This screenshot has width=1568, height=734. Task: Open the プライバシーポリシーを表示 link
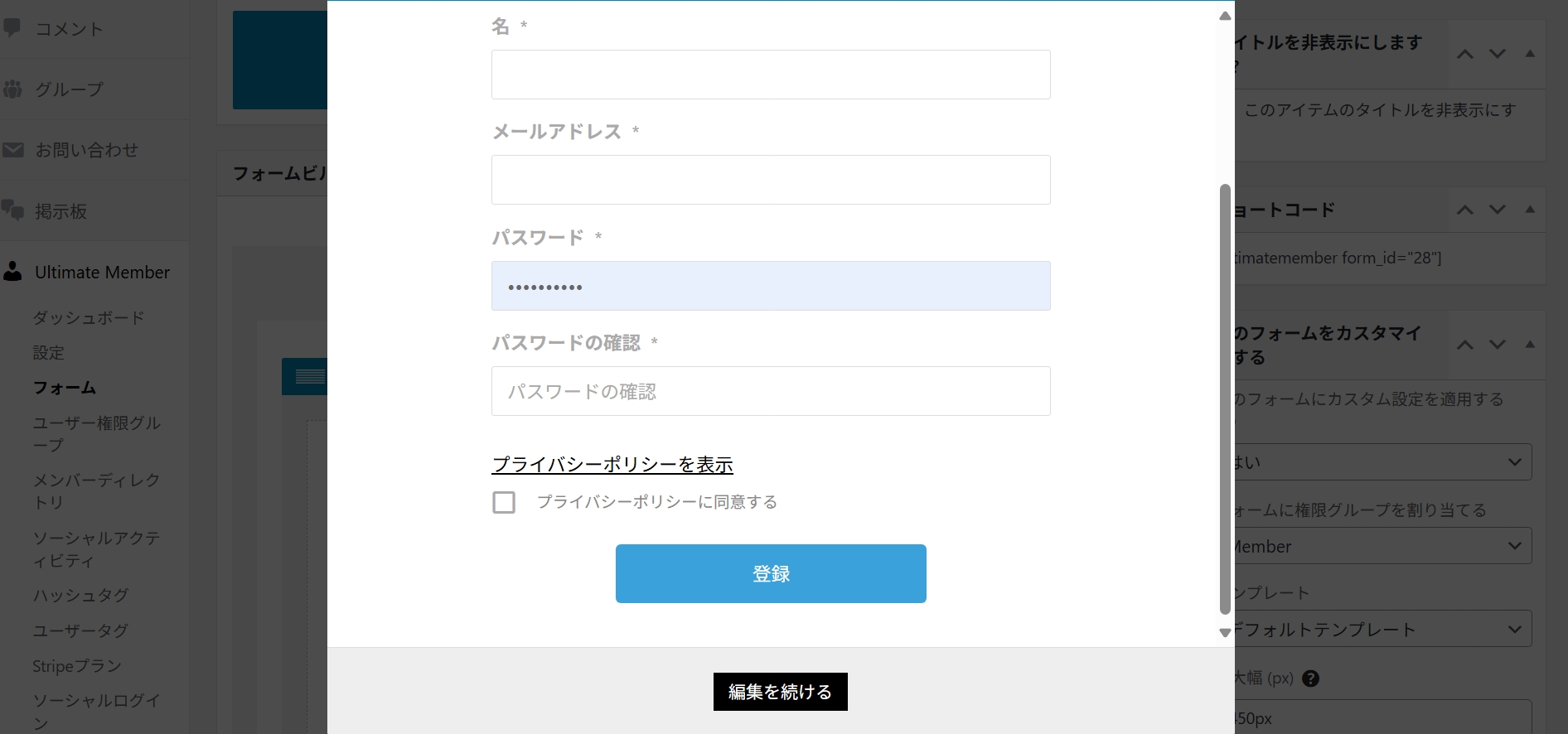coord(612,465)
